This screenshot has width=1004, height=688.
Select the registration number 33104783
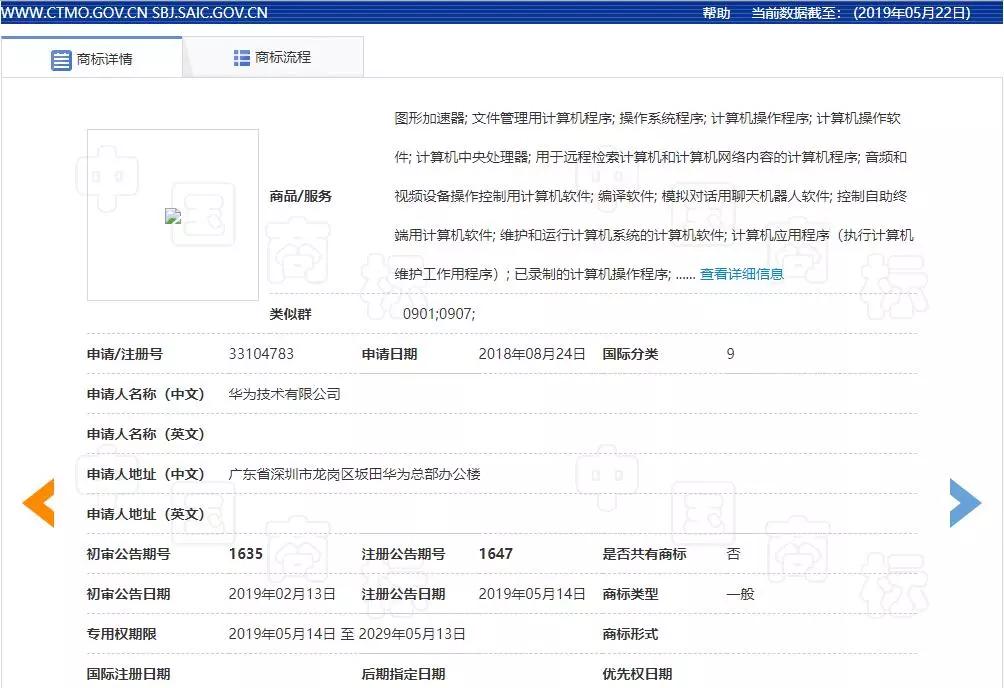(261, 354)
